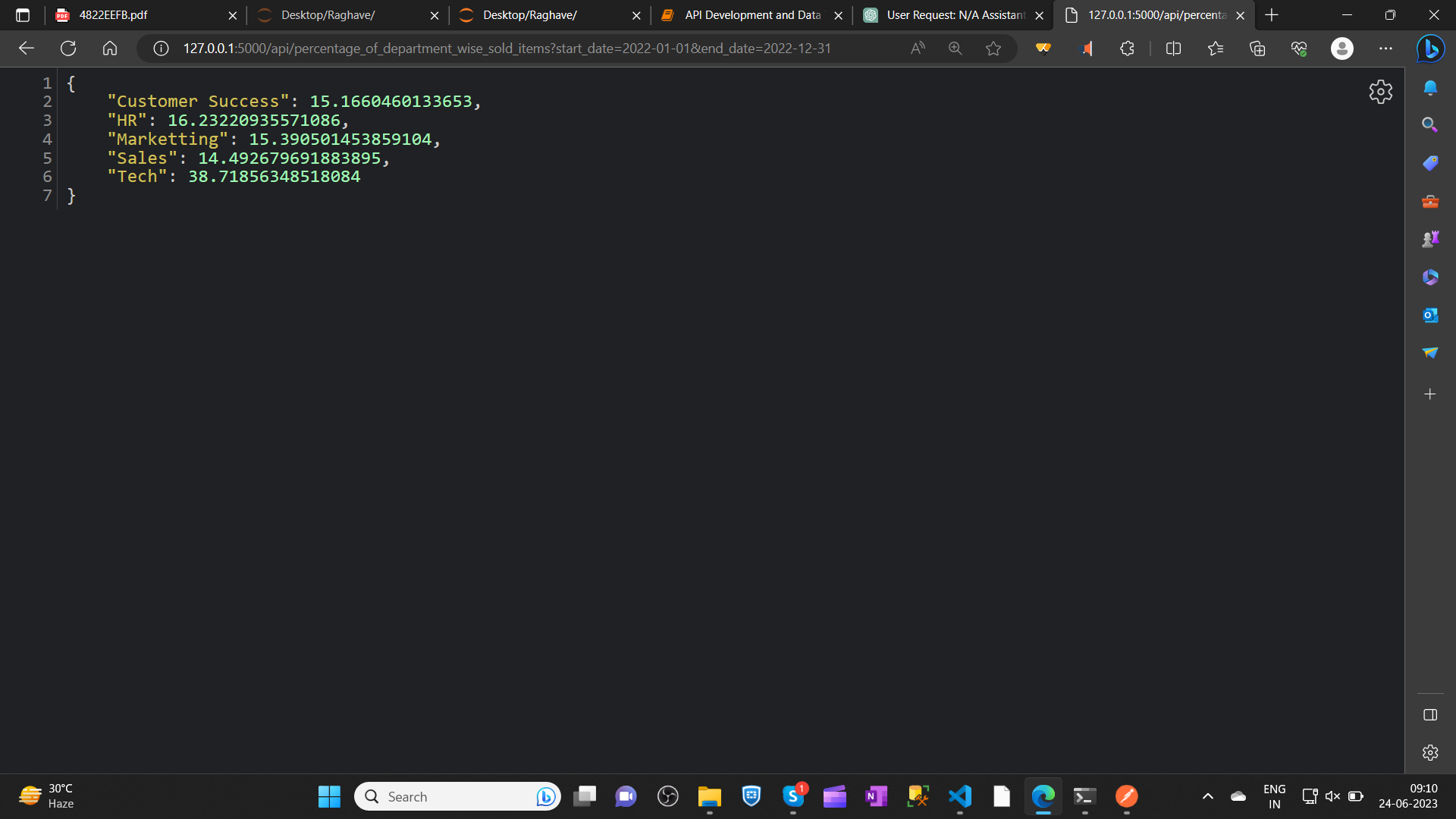
Task: Open the tab actions menu button
Action: point(23,15)
